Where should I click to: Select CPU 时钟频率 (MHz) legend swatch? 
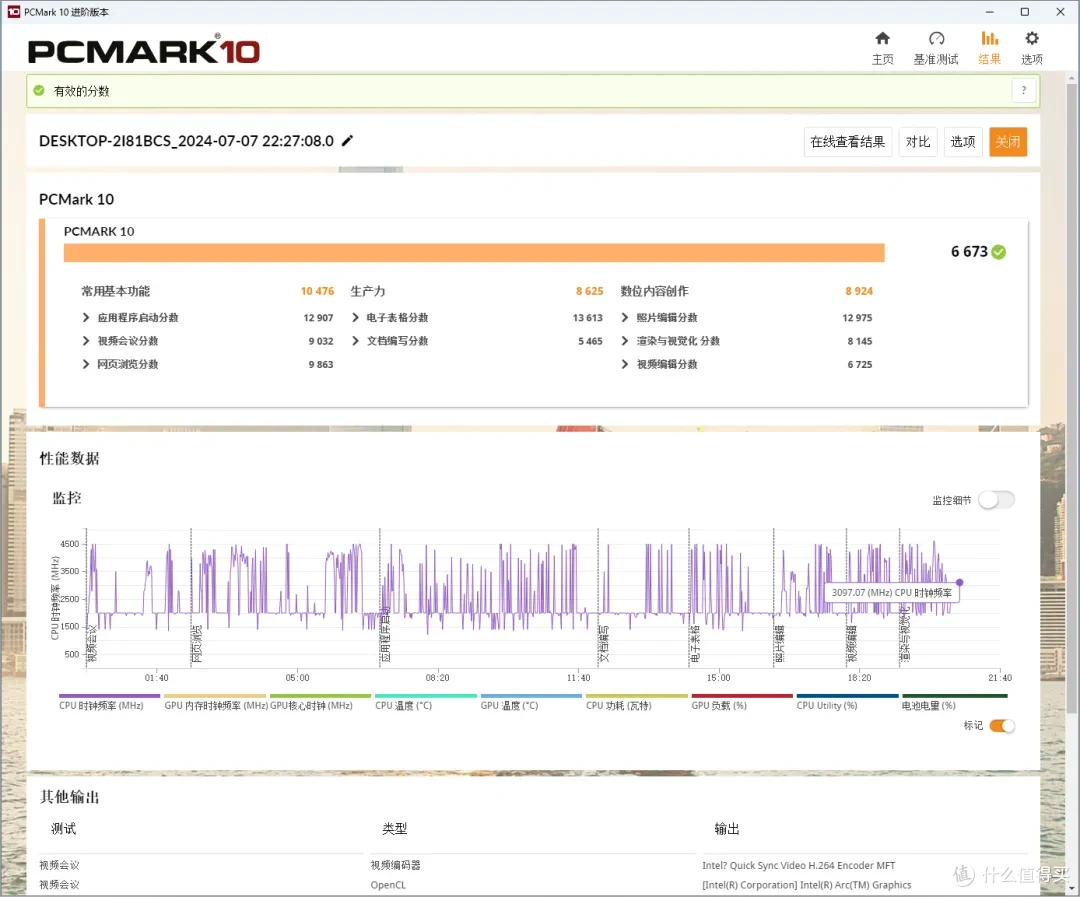tap(109, 696)
